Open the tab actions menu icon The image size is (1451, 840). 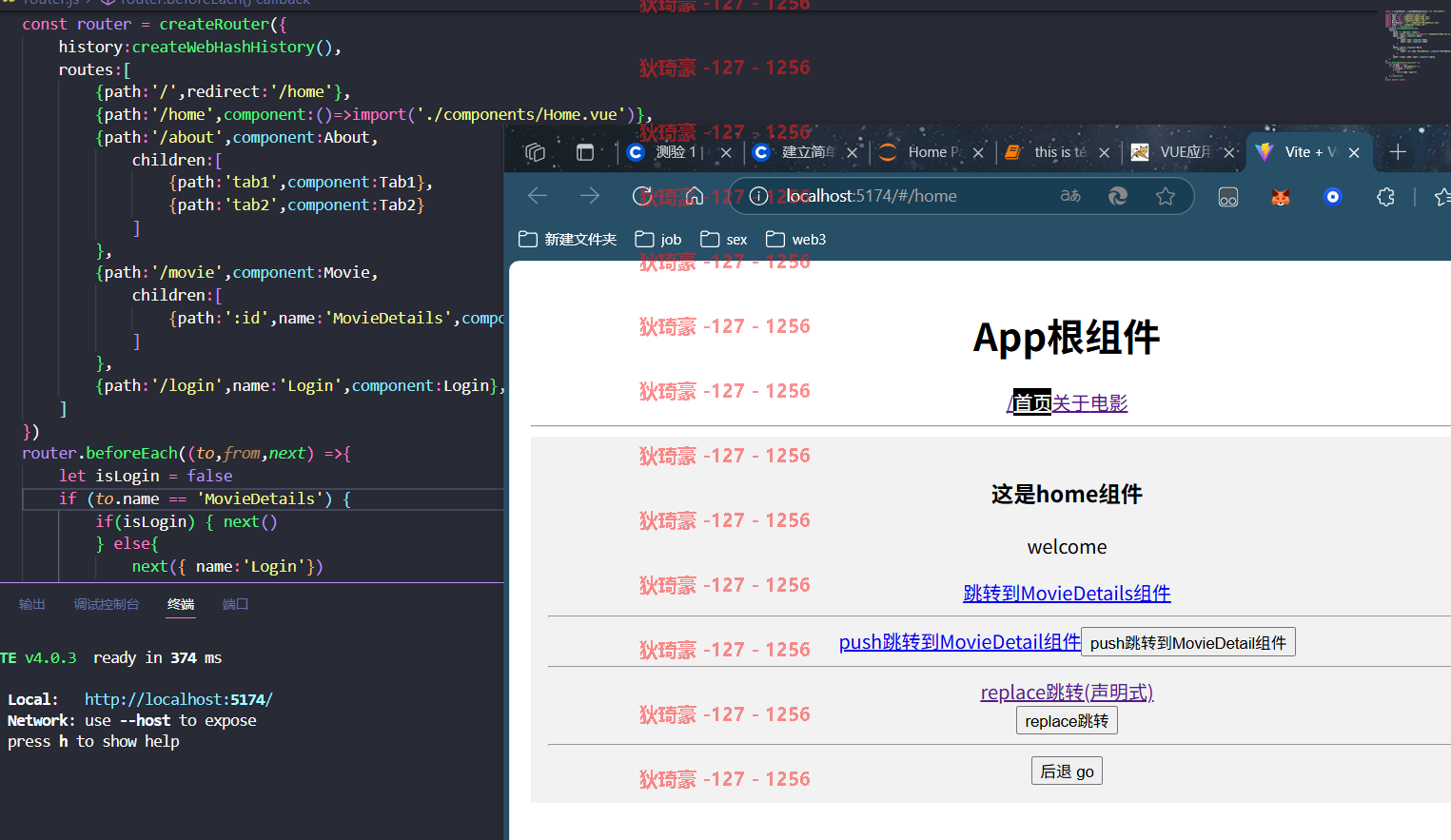click(x=585, y=152)
